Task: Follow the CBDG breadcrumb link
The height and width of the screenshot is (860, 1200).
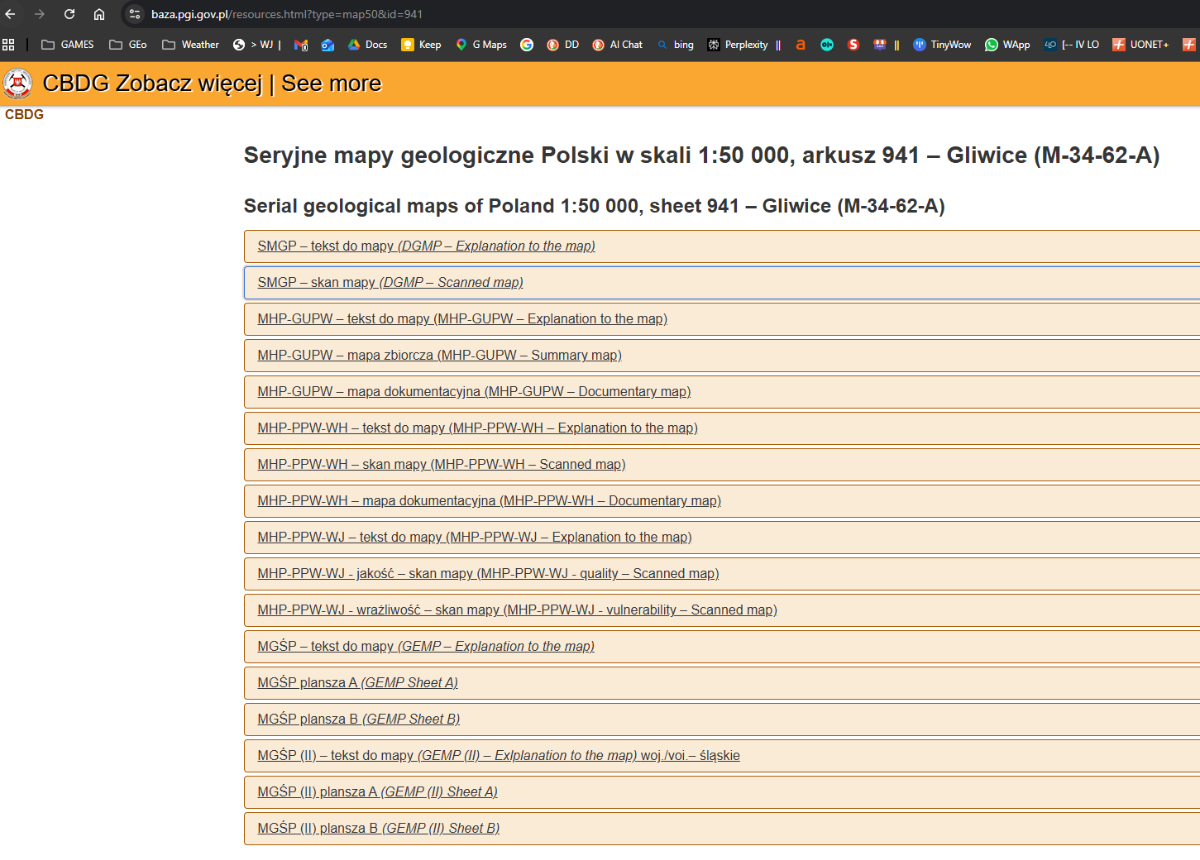Action: click(x=24, y=114)
